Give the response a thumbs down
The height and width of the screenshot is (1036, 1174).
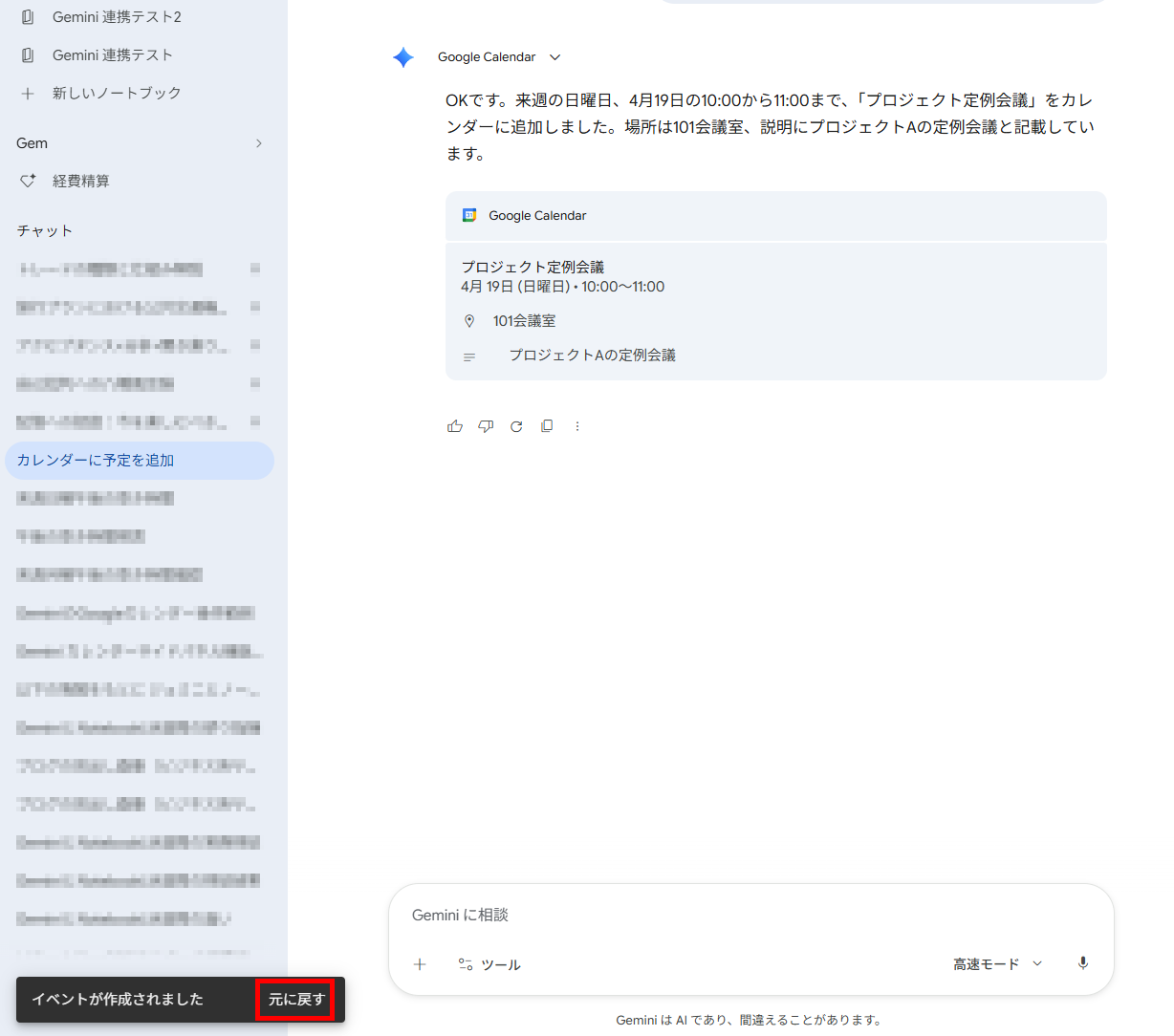(x=486, y=426)
